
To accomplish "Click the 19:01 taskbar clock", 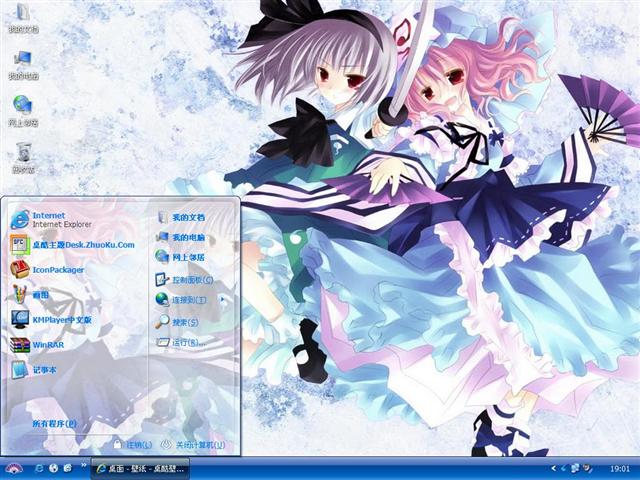I will click(x=620, y=469).
